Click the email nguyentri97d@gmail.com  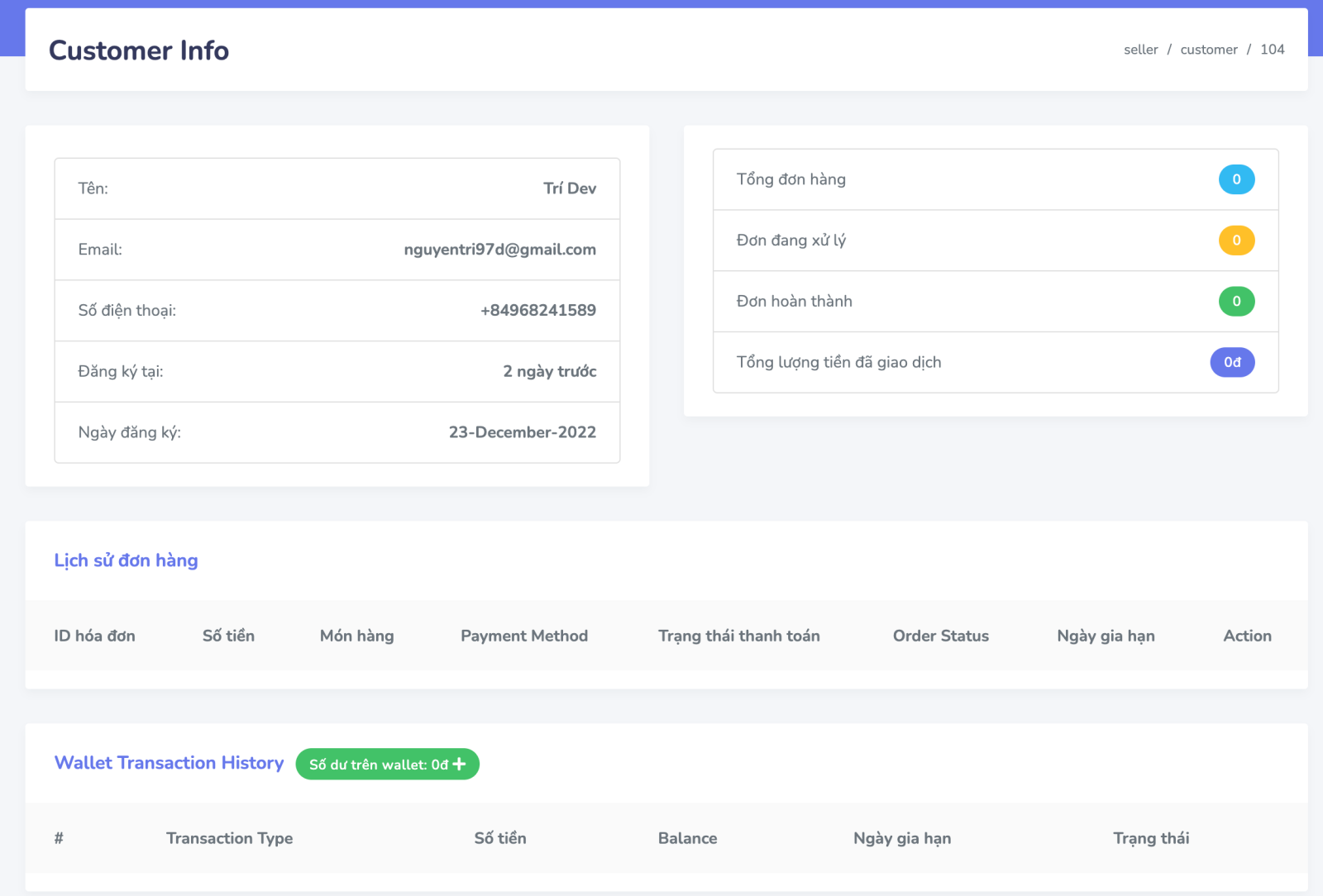(x=499, y=250)
